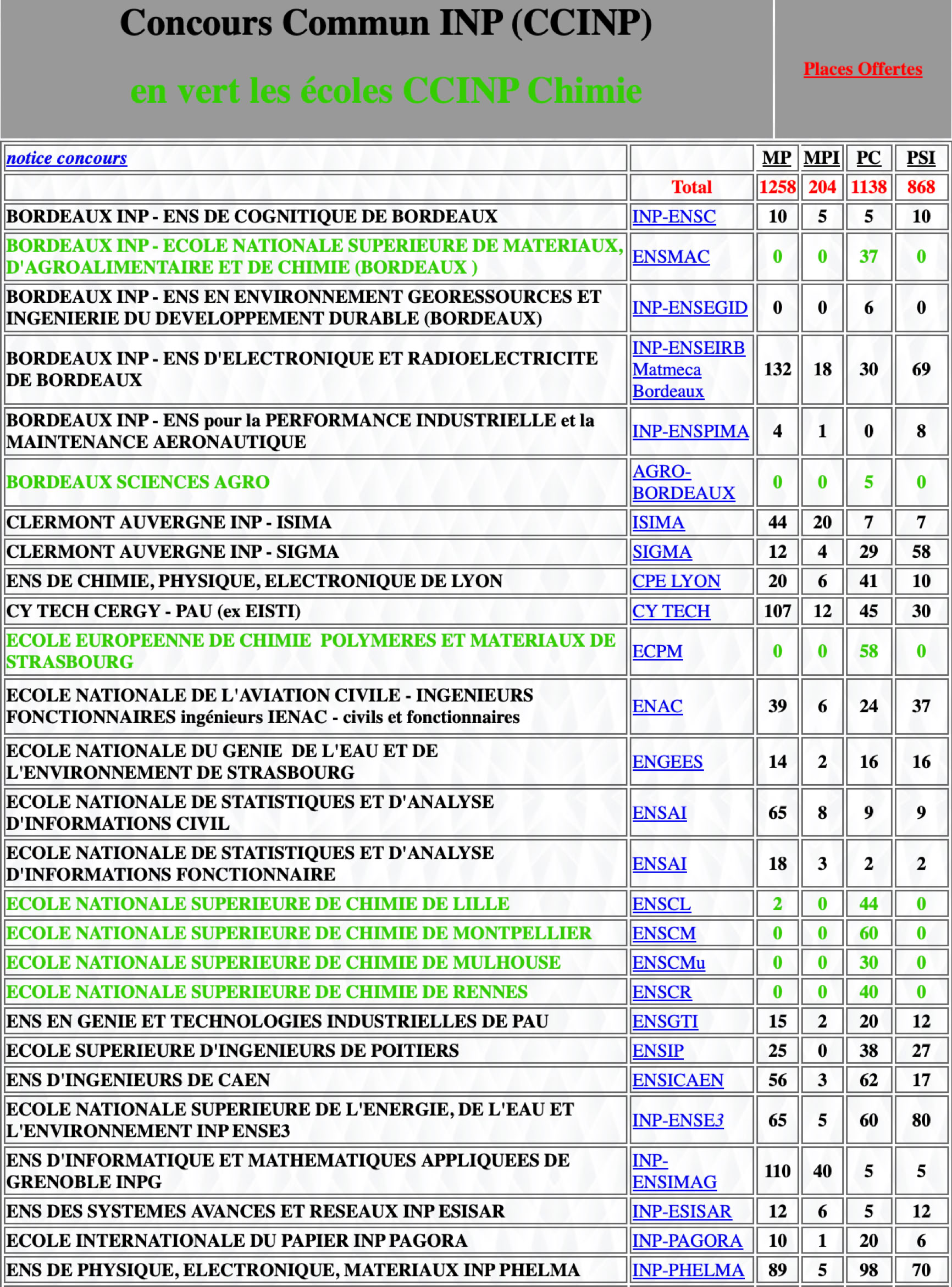Open the ENAC link
The height and width of the screenshot is (1287, 952).
pyautogui.click(x=657, y=706)
